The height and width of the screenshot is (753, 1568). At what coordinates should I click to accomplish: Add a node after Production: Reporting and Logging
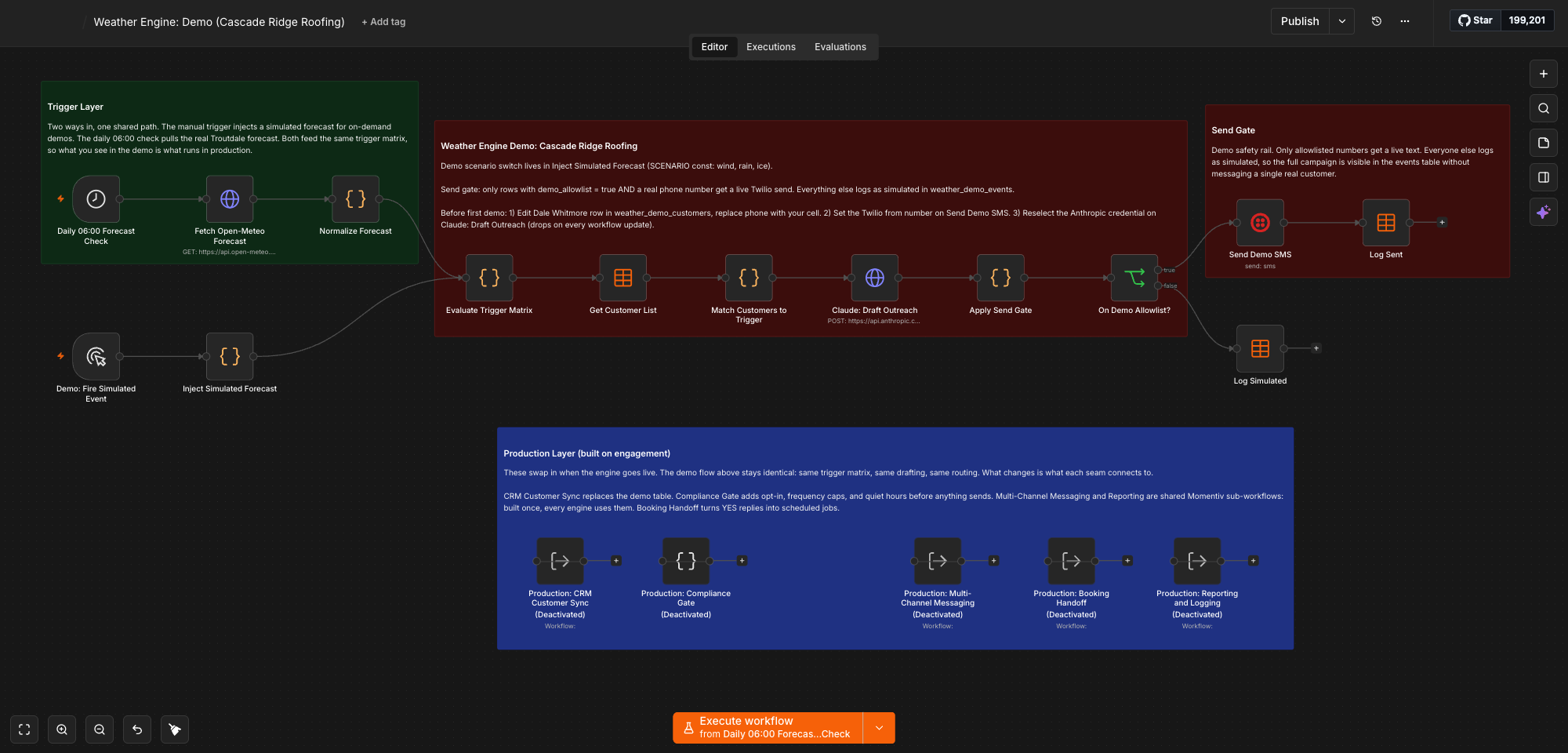coord(1254,561)
